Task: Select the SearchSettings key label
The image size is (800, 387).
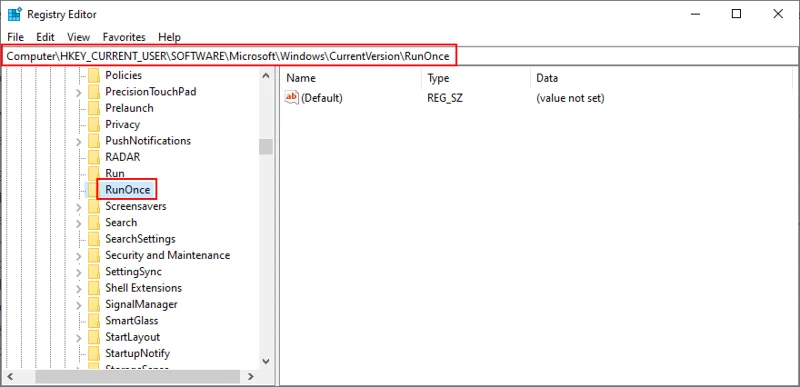Action: click(140, 239)
